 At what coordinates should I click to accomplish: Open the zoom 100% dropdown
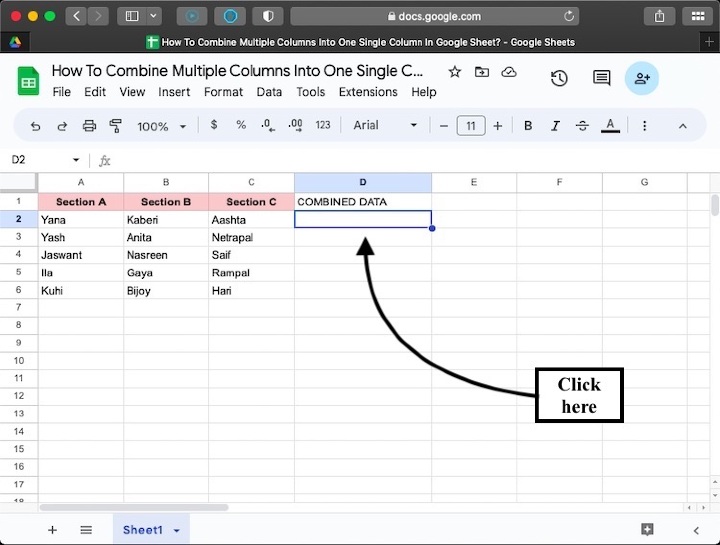(161, 126)
